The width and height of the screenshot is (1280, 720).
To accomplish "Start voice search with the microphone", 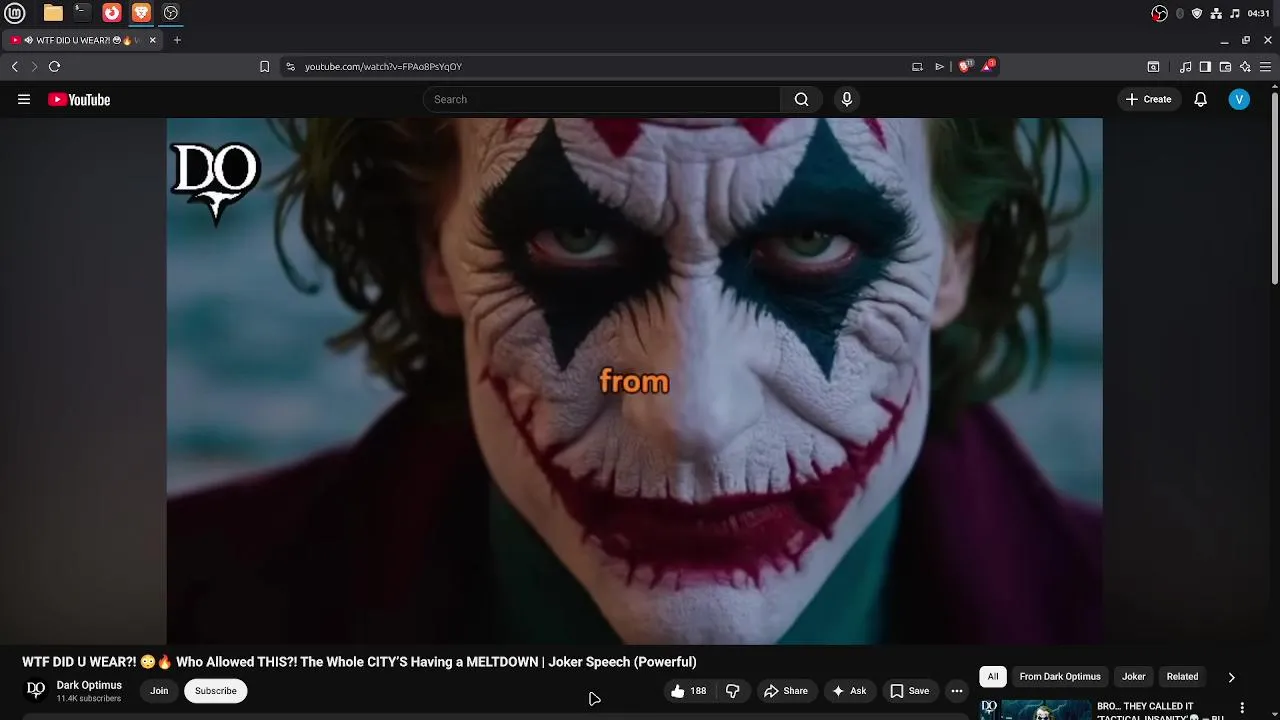I will 847,99.
